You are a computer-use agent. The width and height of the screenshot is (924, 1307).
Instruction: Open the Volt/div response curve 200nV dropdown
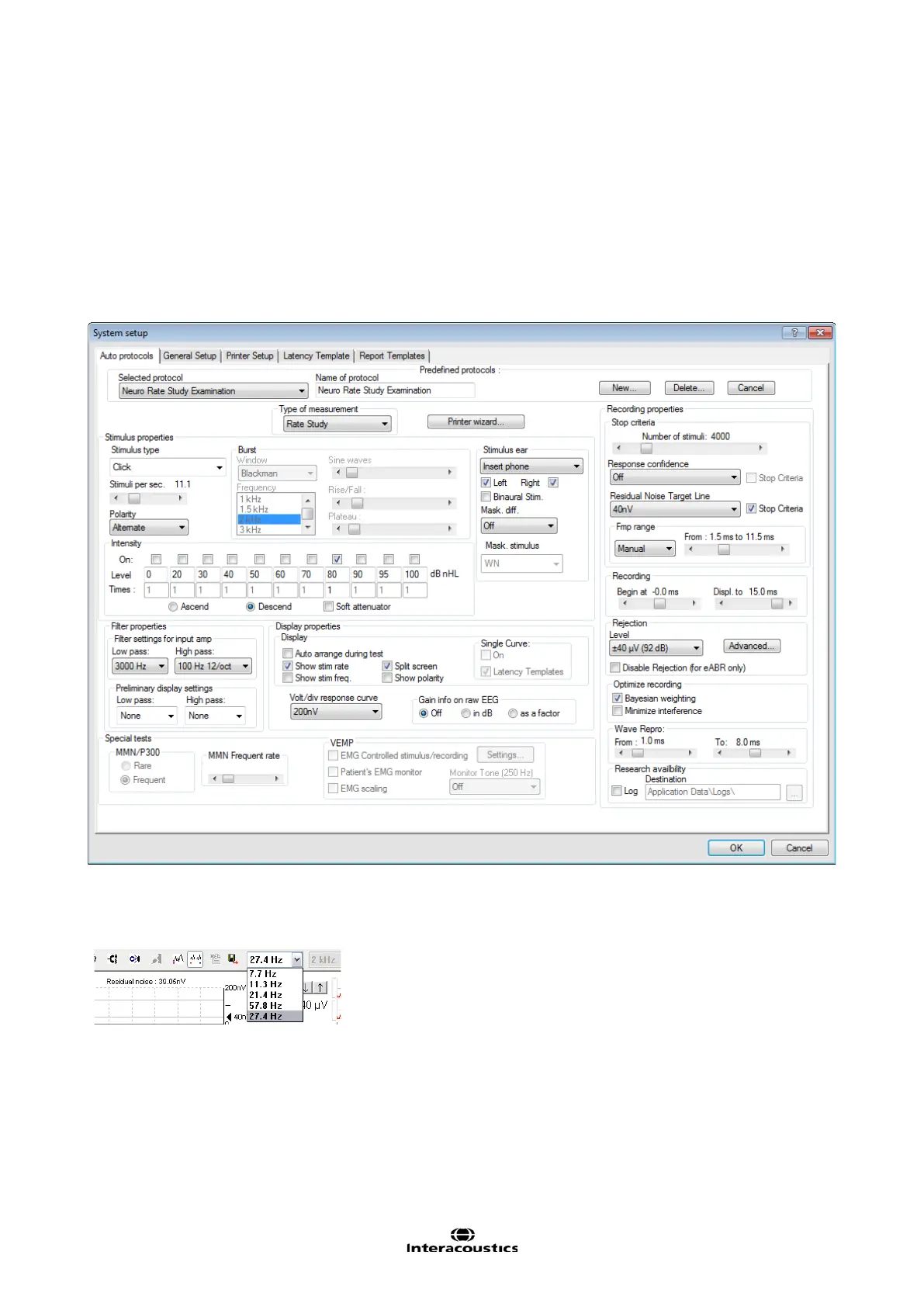point(336,712)
